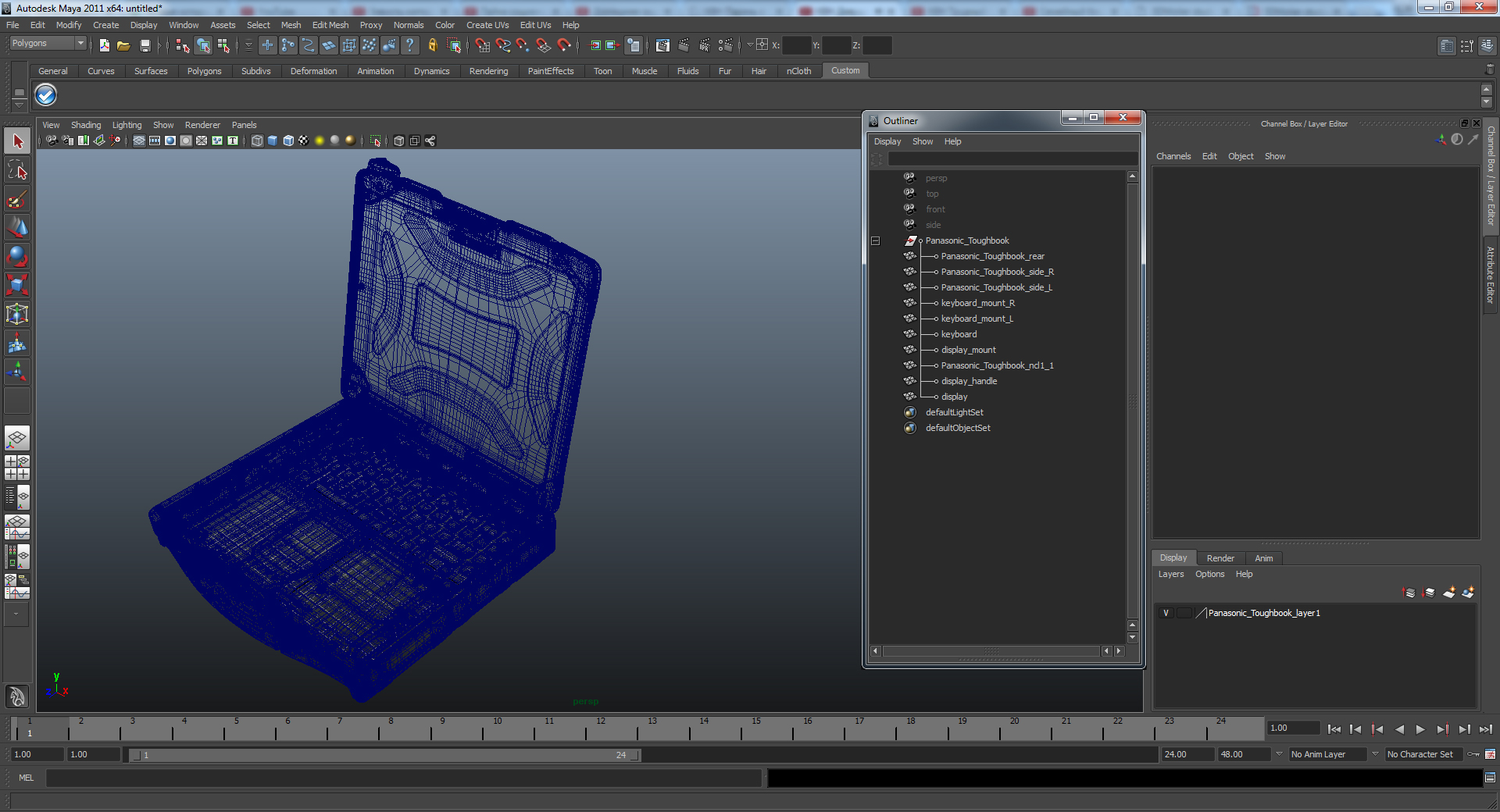Click the current frame 1.00 field
Viewport: 1500px width, 812px height.
(x=1294, y=728)
